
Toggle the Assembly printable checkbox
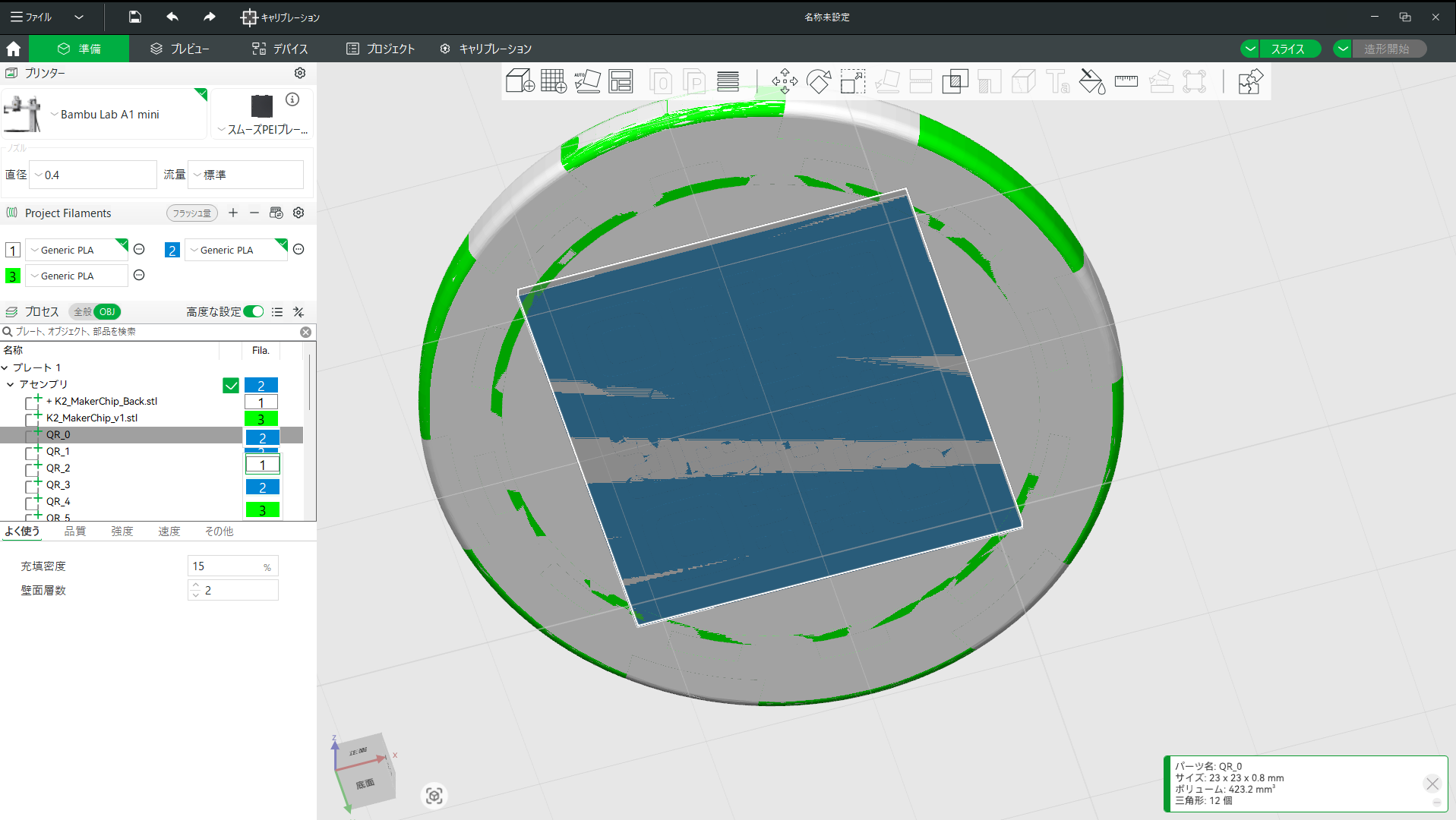coord(231,386)
